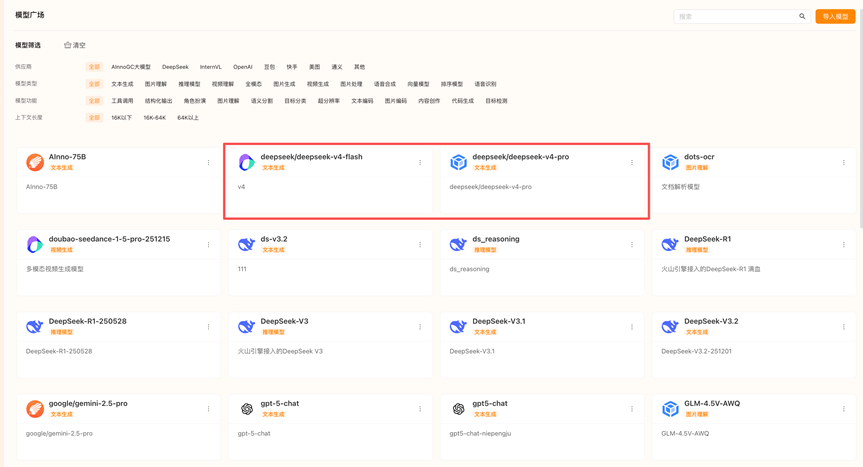Filter provider by InternVL
Viewport: 863px width, 467px height.
(211, 67)
